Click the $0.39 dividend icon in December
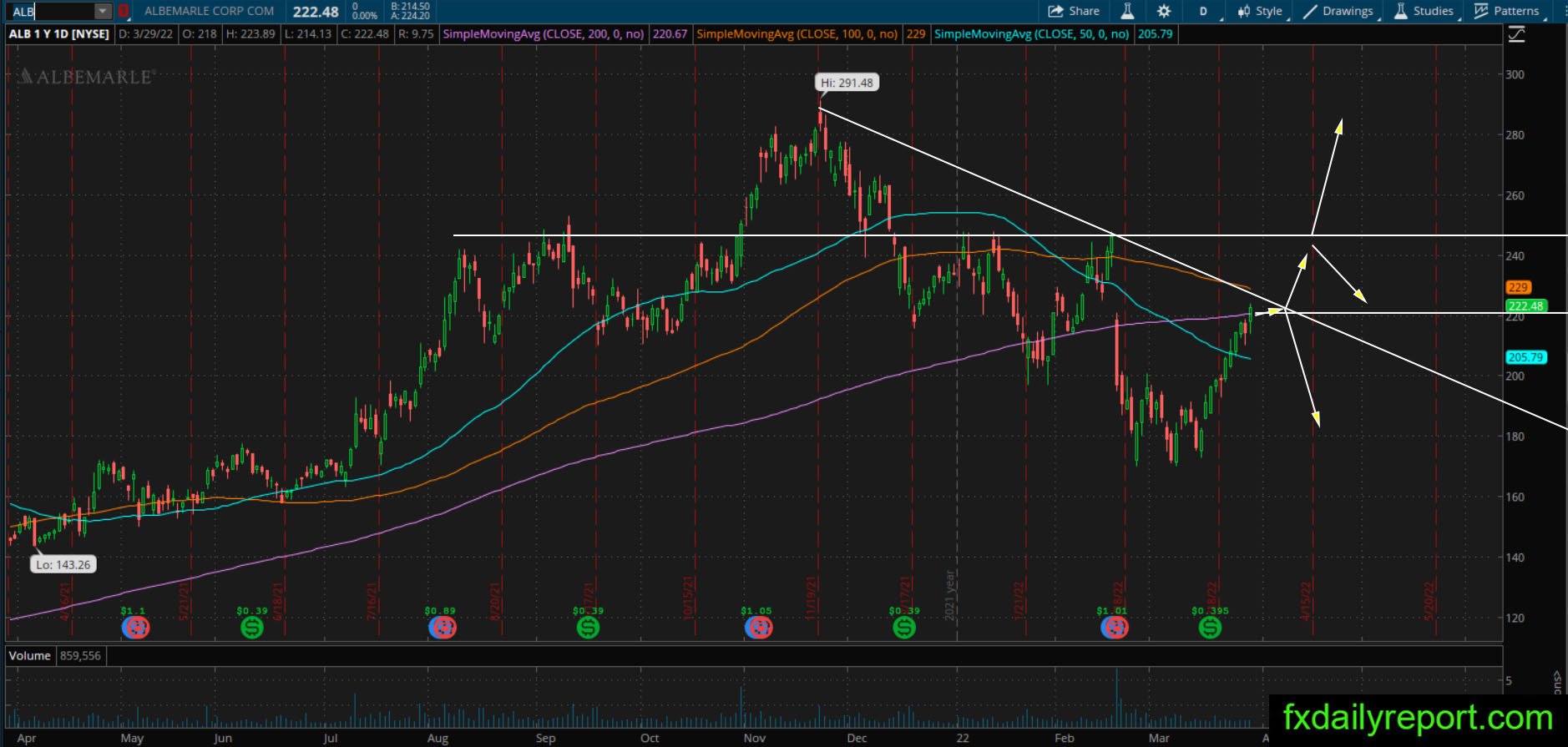Viewport: 1568px width, 747px height. (x=904, y=627)
